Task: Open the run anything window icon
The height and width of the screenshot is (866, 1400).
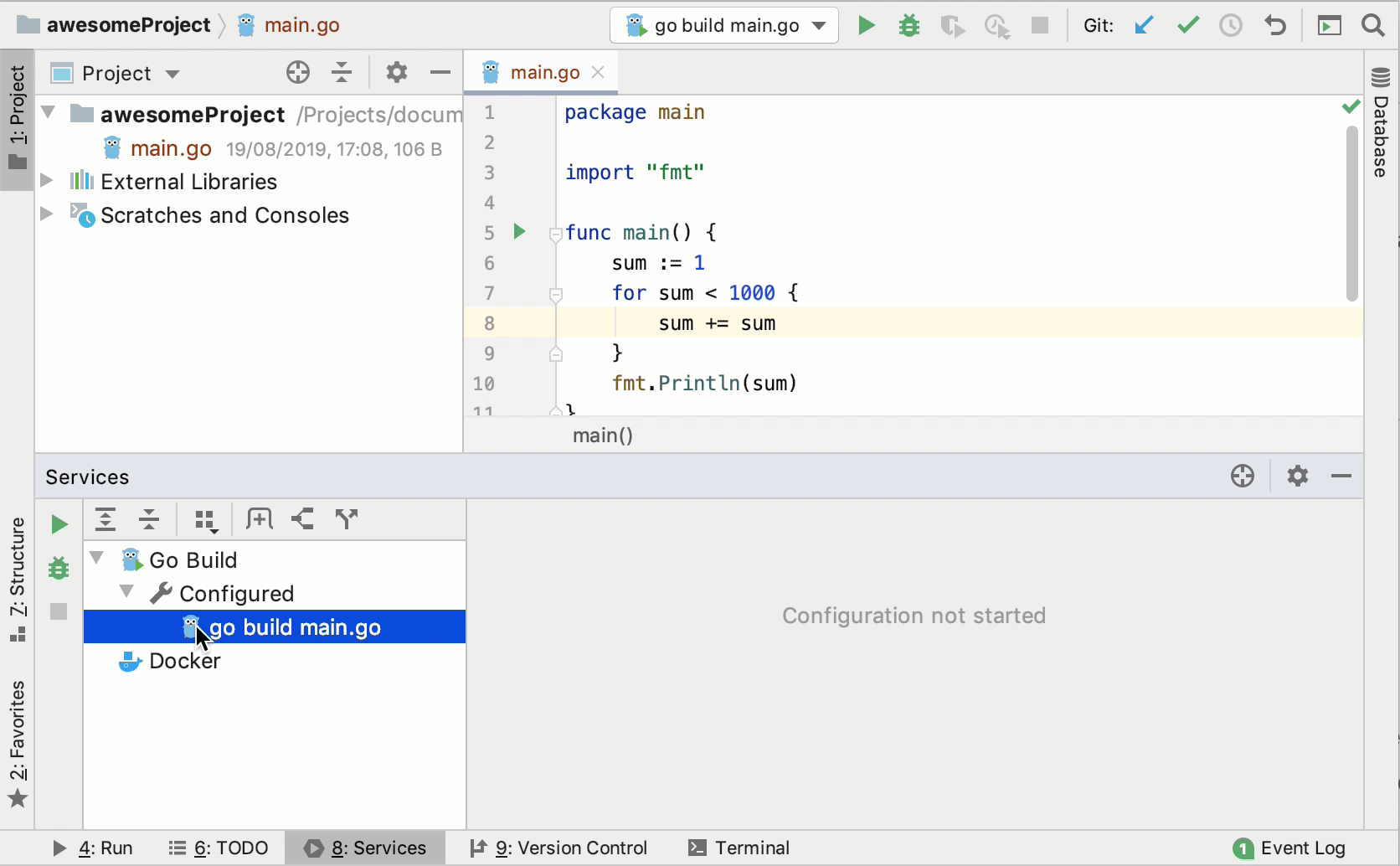Action: (x=1330, y=25)
